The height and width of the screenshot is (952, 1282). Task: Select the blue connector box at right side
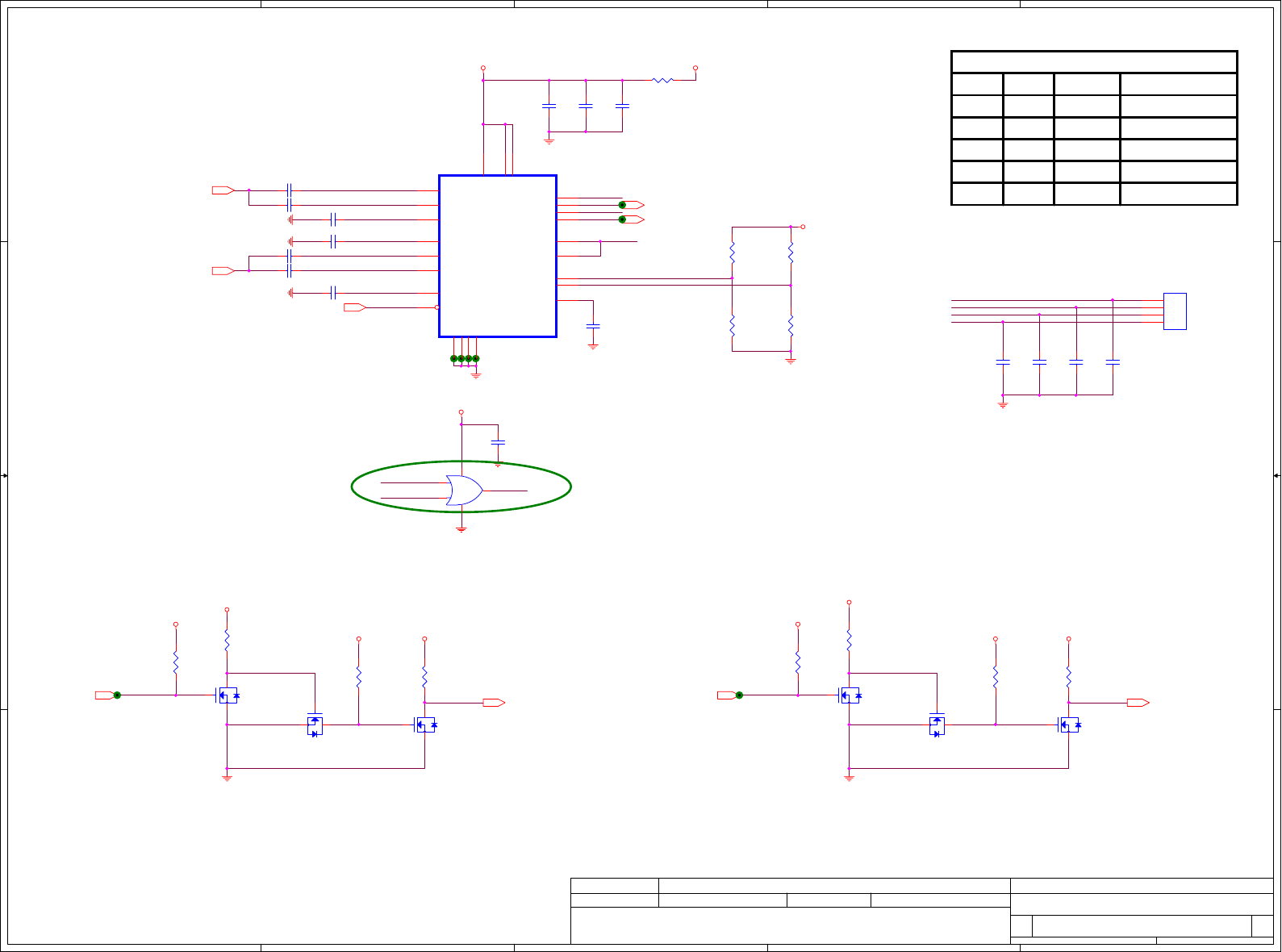1175,311
